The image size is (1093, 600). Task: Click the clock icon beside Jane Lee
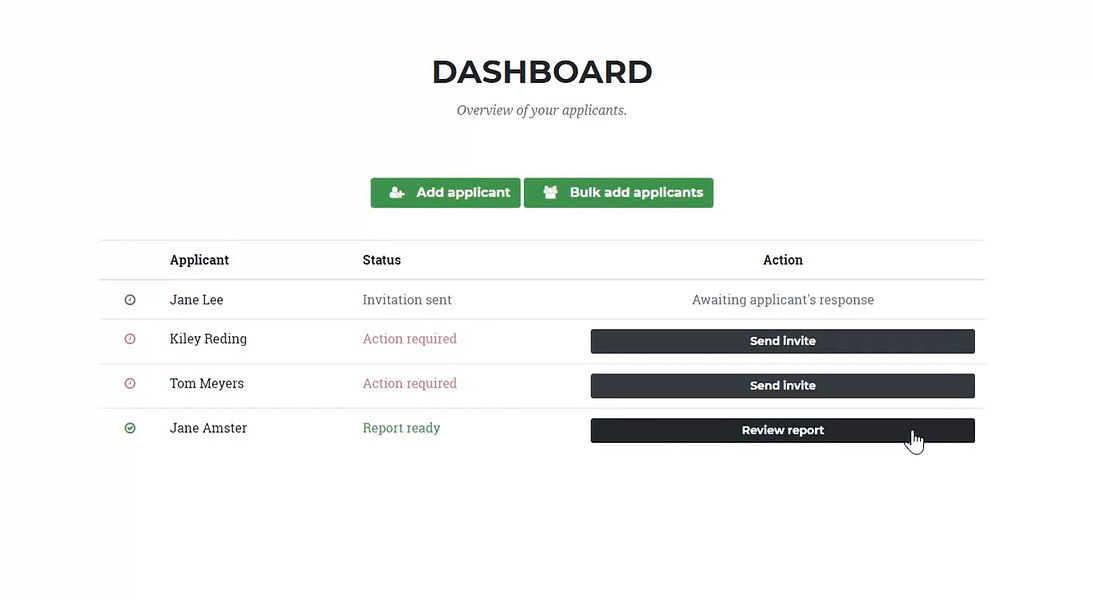coord(130,300)
